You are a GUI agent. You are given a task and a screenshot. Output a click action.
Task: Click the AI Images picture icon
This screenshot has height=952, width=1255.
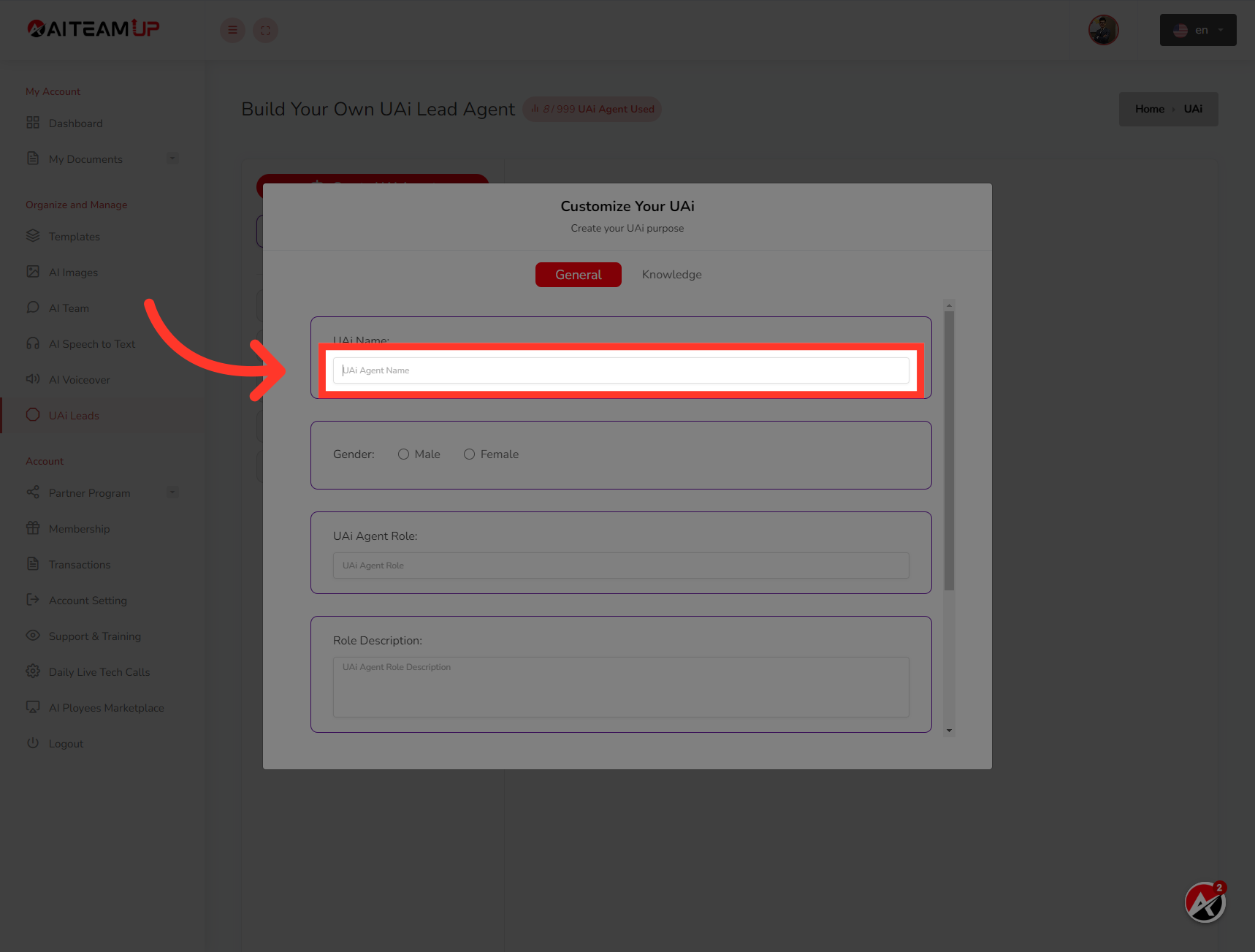pyautogui.click(x=33, y=272)
